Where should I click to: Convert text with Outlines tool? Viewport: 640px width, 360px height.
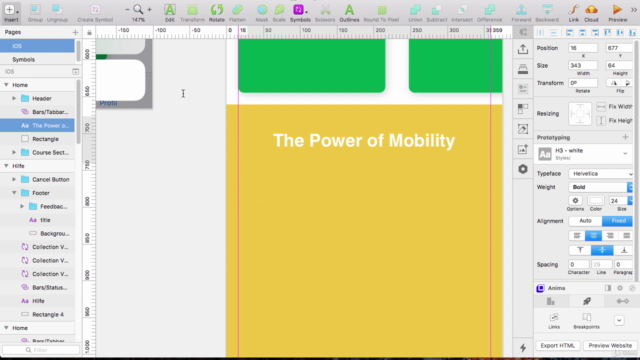click(349, 13)
